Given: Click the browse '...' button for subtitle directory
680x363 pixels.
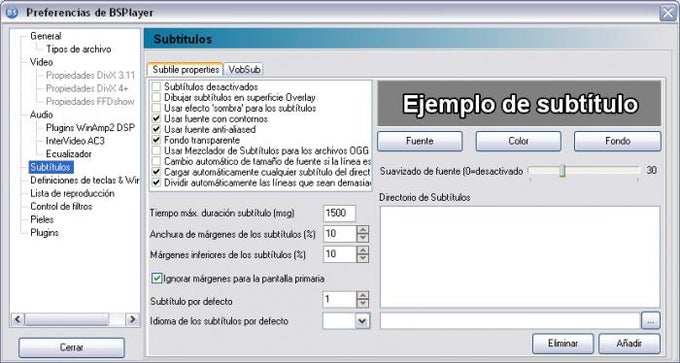Looking at the screenshot, I should point(651,321).
